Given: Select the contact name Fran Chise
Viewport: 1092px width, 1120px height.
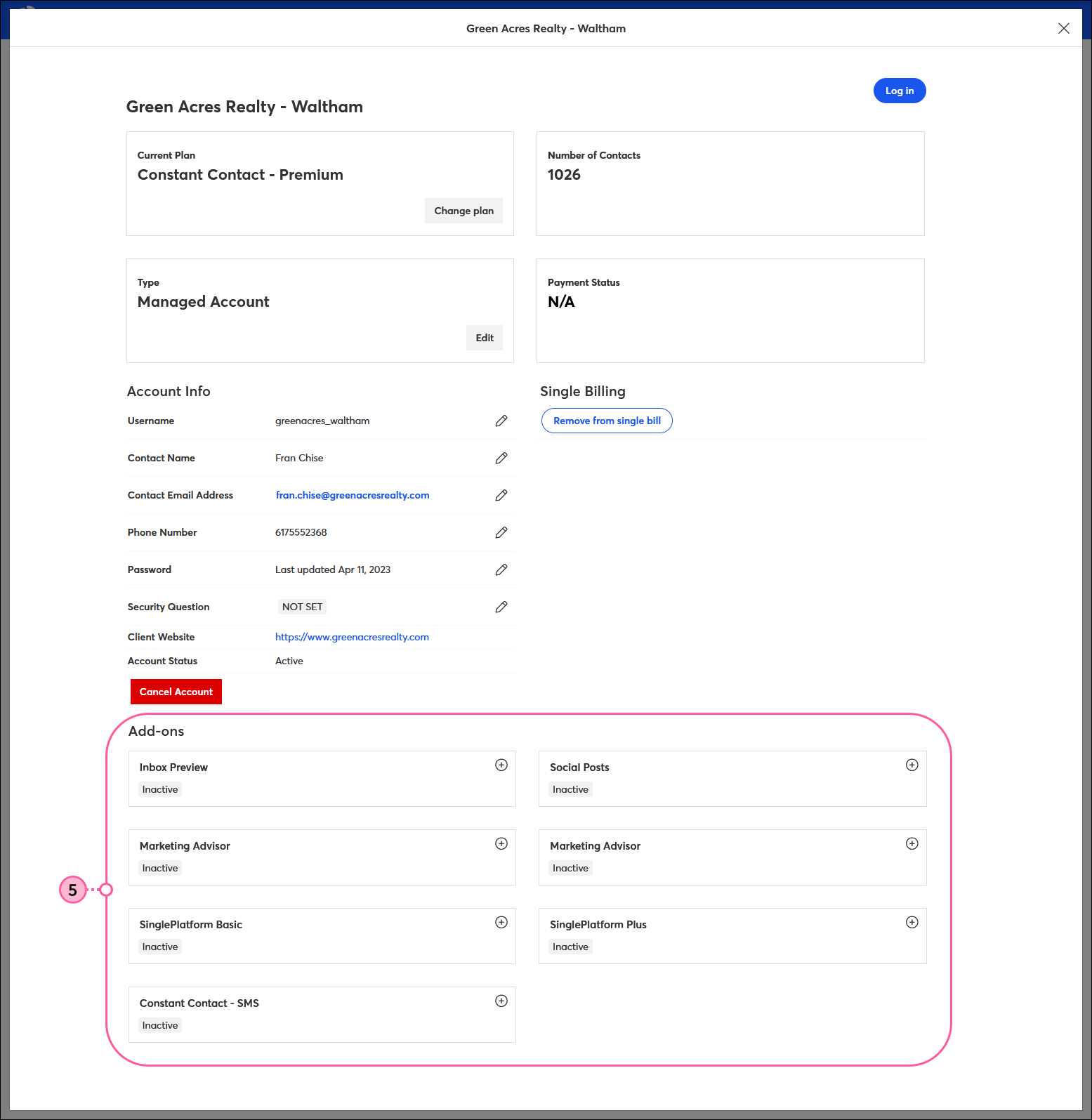Looking at the screenshot, I should coord(299,458).
